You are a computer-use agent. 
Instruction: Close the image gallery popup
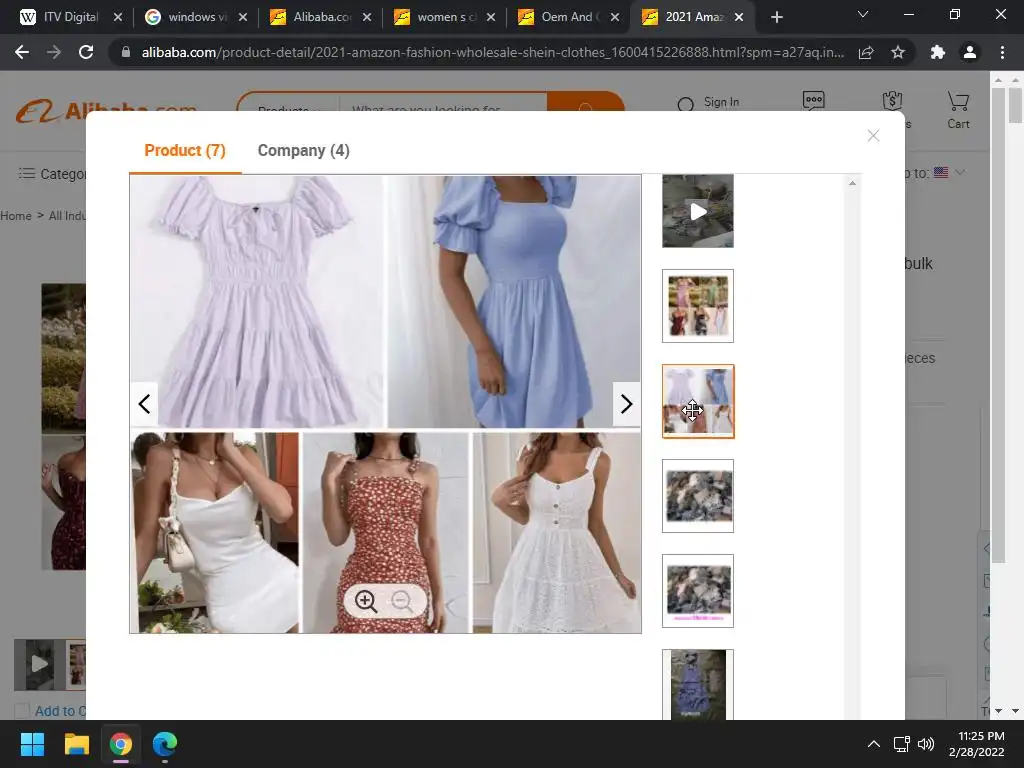[873, 136]
